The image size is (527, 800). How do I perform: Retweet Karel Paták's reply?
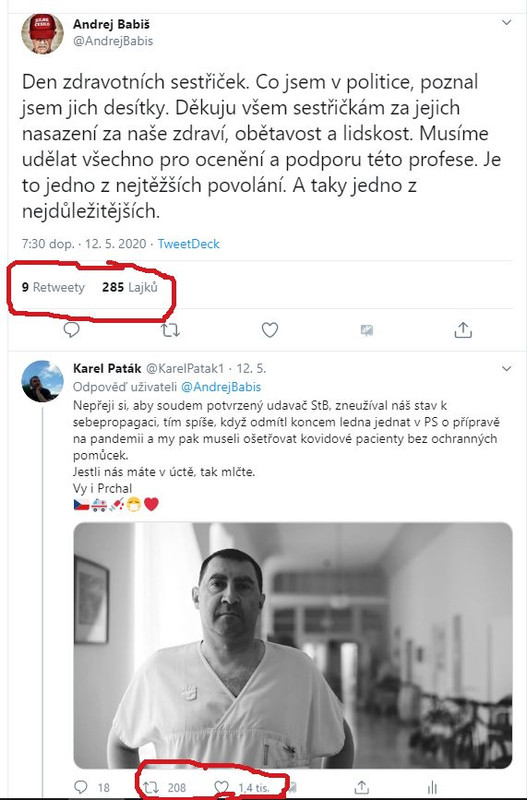click(x=151, y=787)
